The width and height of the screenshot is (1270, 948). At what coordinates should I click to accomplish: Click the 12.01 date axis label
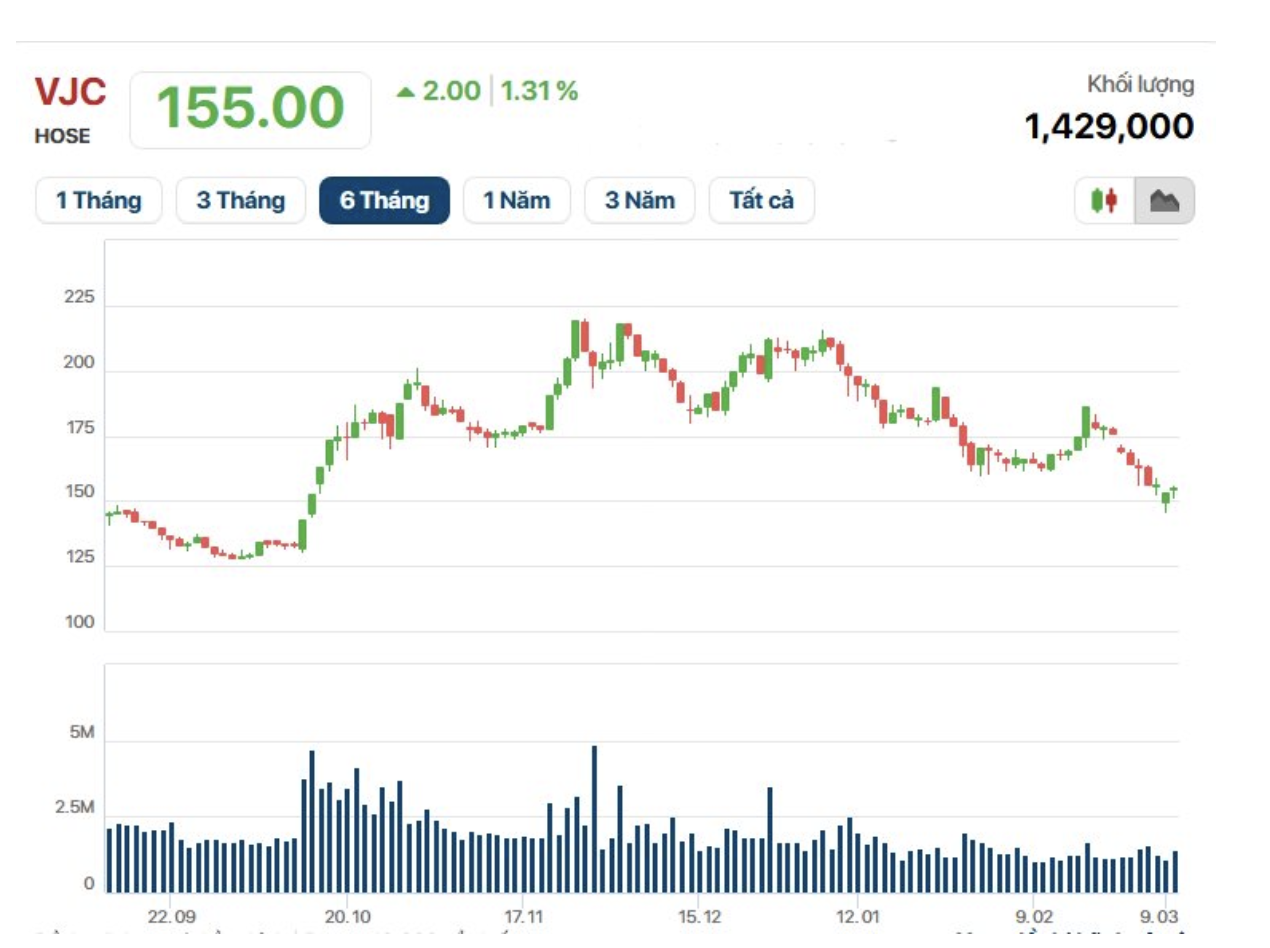[859, 917]
